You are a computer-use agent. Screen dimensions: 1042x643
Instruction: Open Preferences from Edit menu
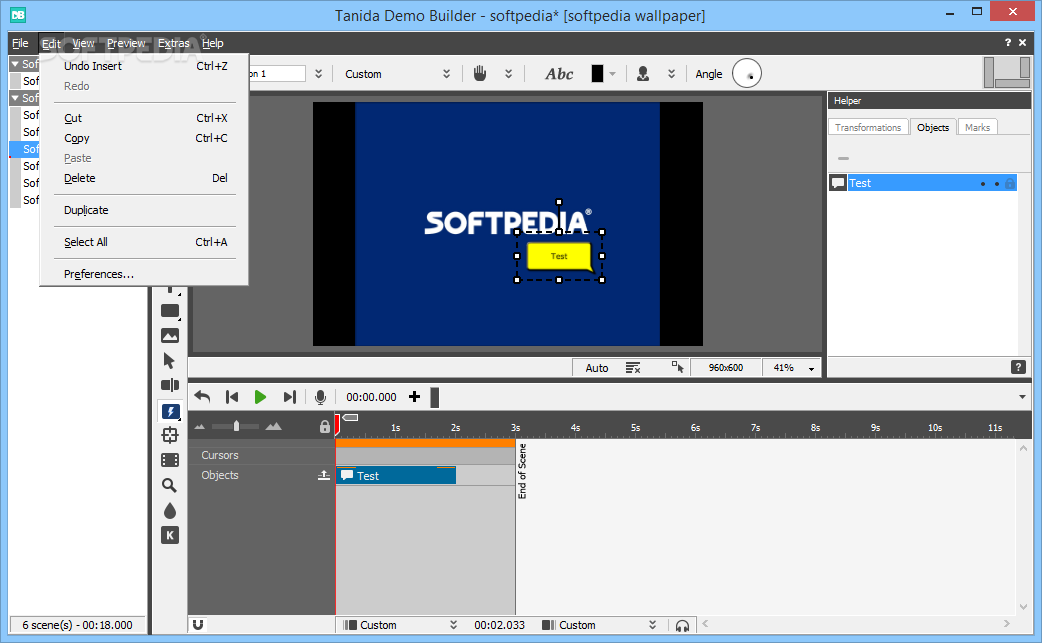pyautogui.click(x=144, y=274)
